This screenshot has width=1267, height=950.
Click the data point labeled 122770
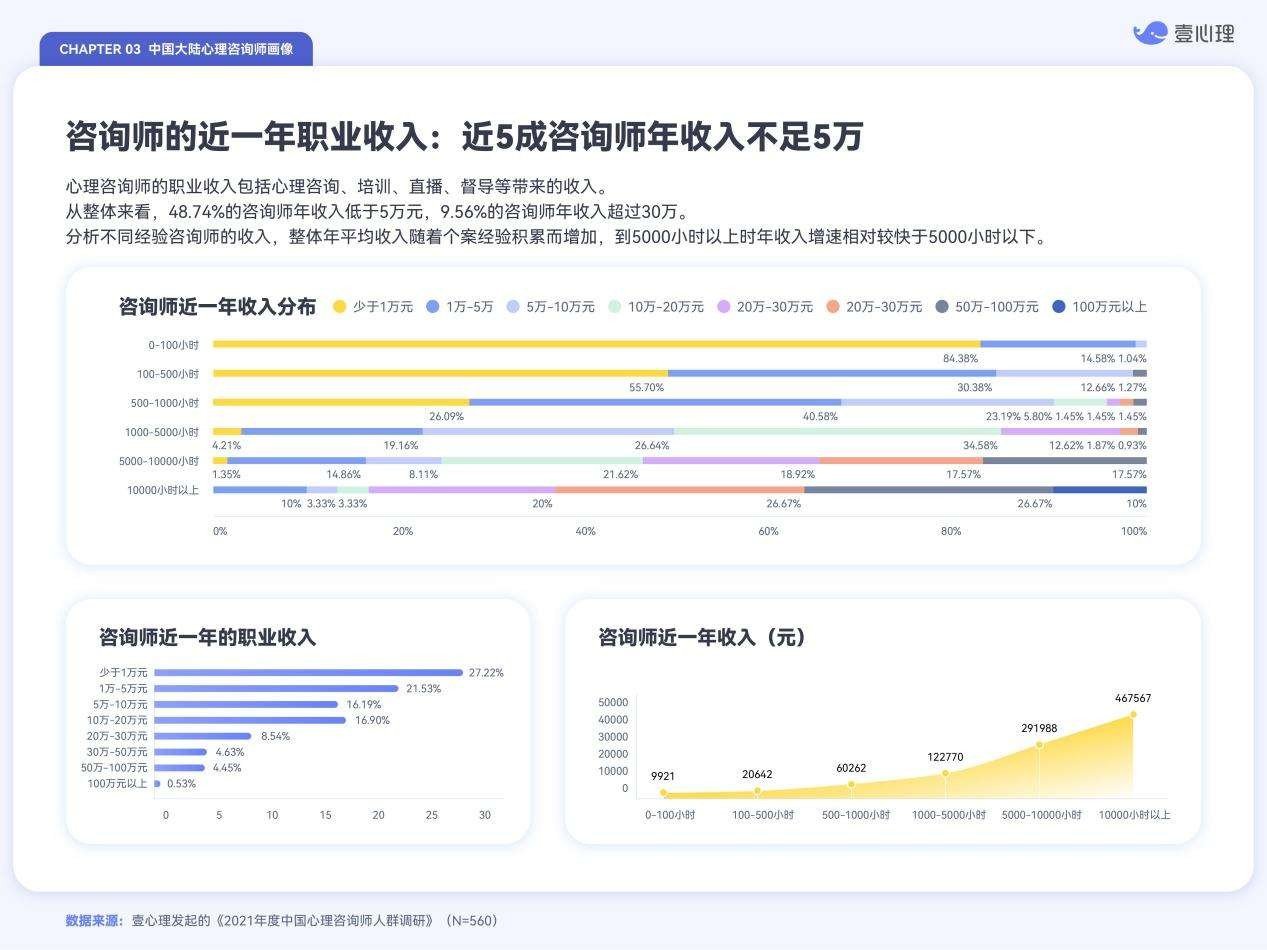(945, 773)
